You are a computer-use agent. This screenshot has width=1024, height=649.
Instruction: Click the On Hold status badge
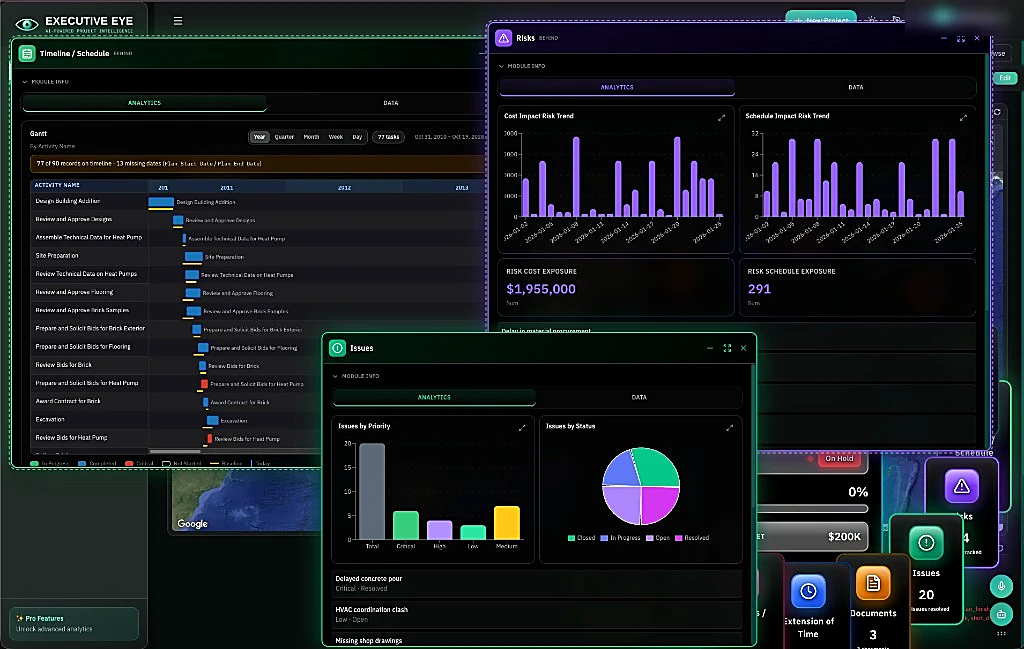839,458
